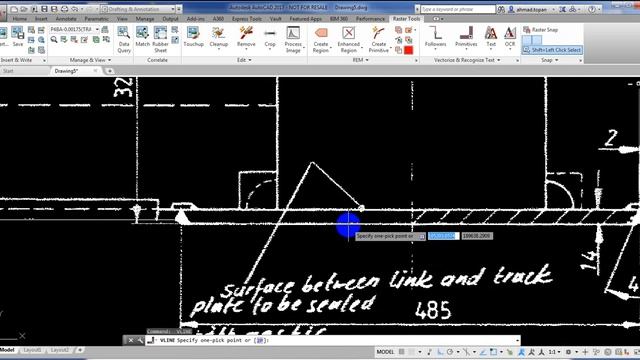Screen dimensions: 640x360
Task: Expand the Edit panel
Action: [244, 60]
